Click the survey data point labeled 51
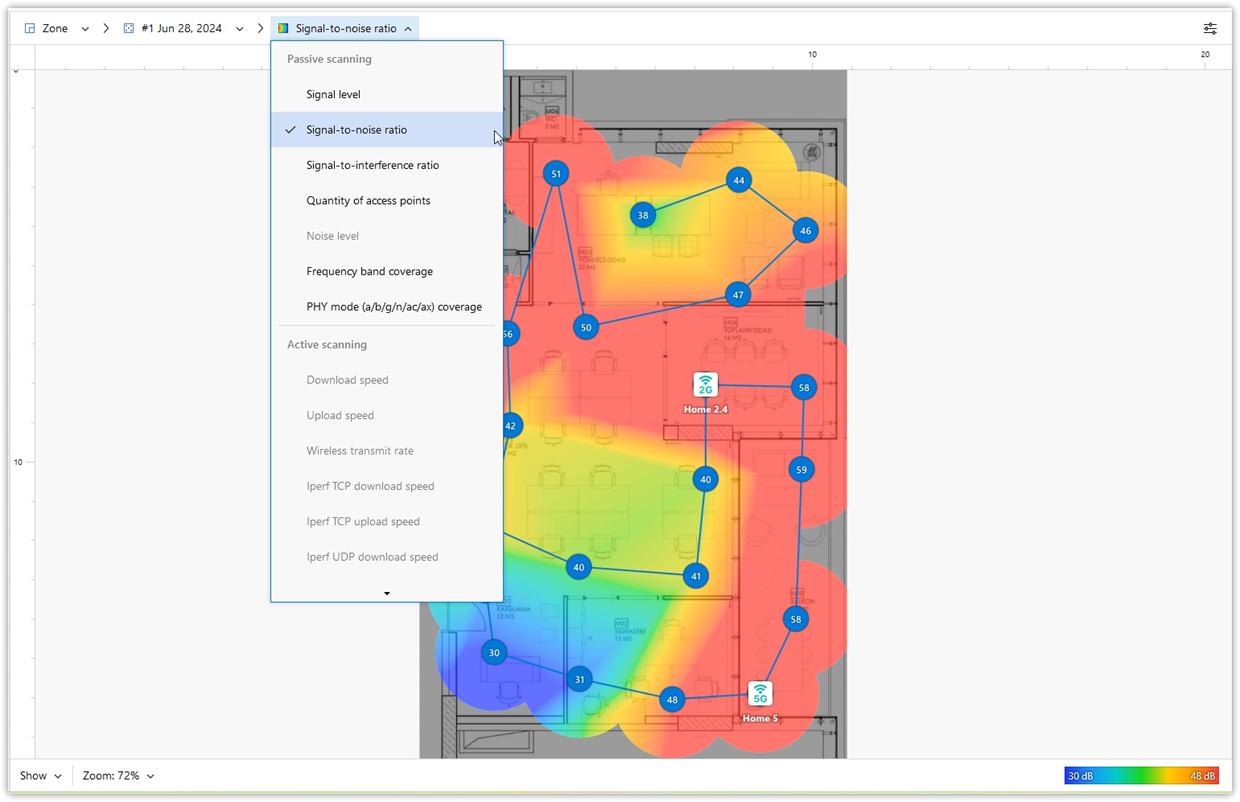Image resolution: width=1240 pixels, height=802 pixels. tap(555, 173)
